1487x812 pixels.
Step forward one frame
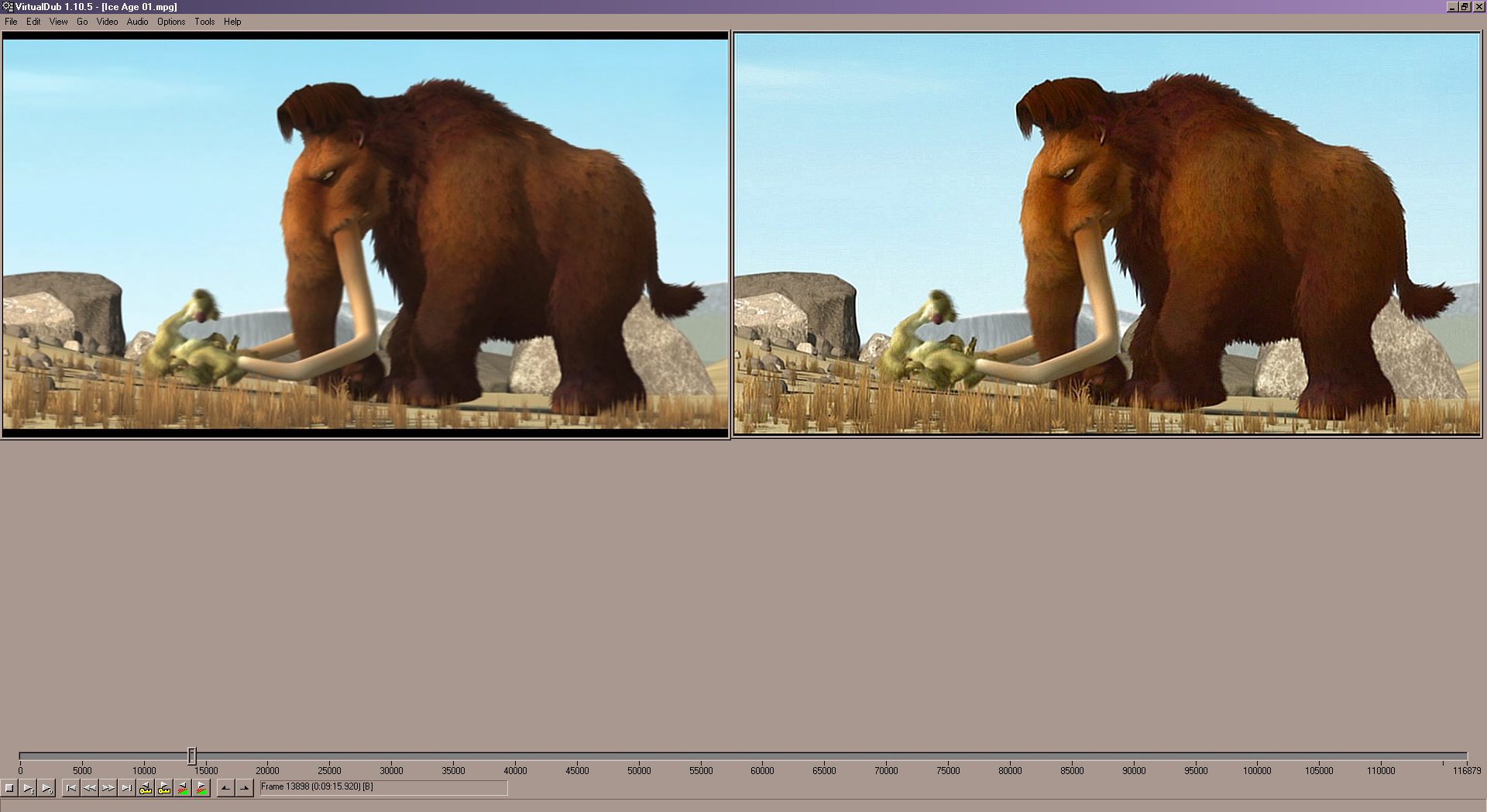pyautogui.click(x=108, y=788)
